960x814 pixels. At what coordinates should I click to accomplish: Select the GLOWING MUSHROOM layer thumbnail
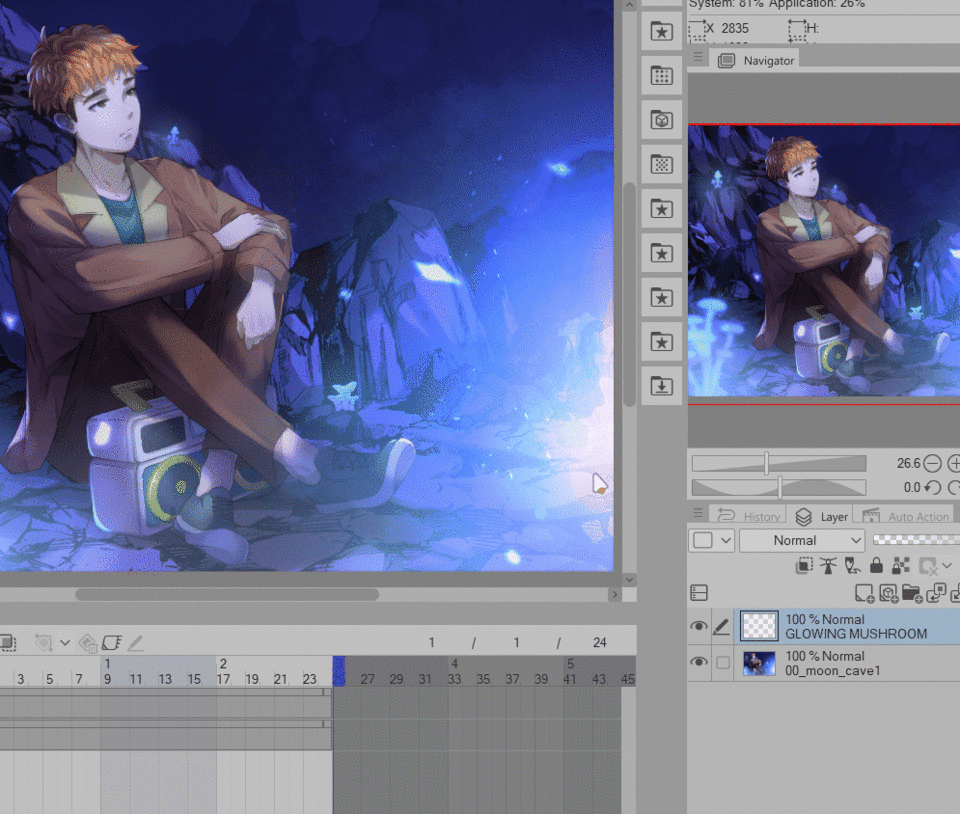759,626
